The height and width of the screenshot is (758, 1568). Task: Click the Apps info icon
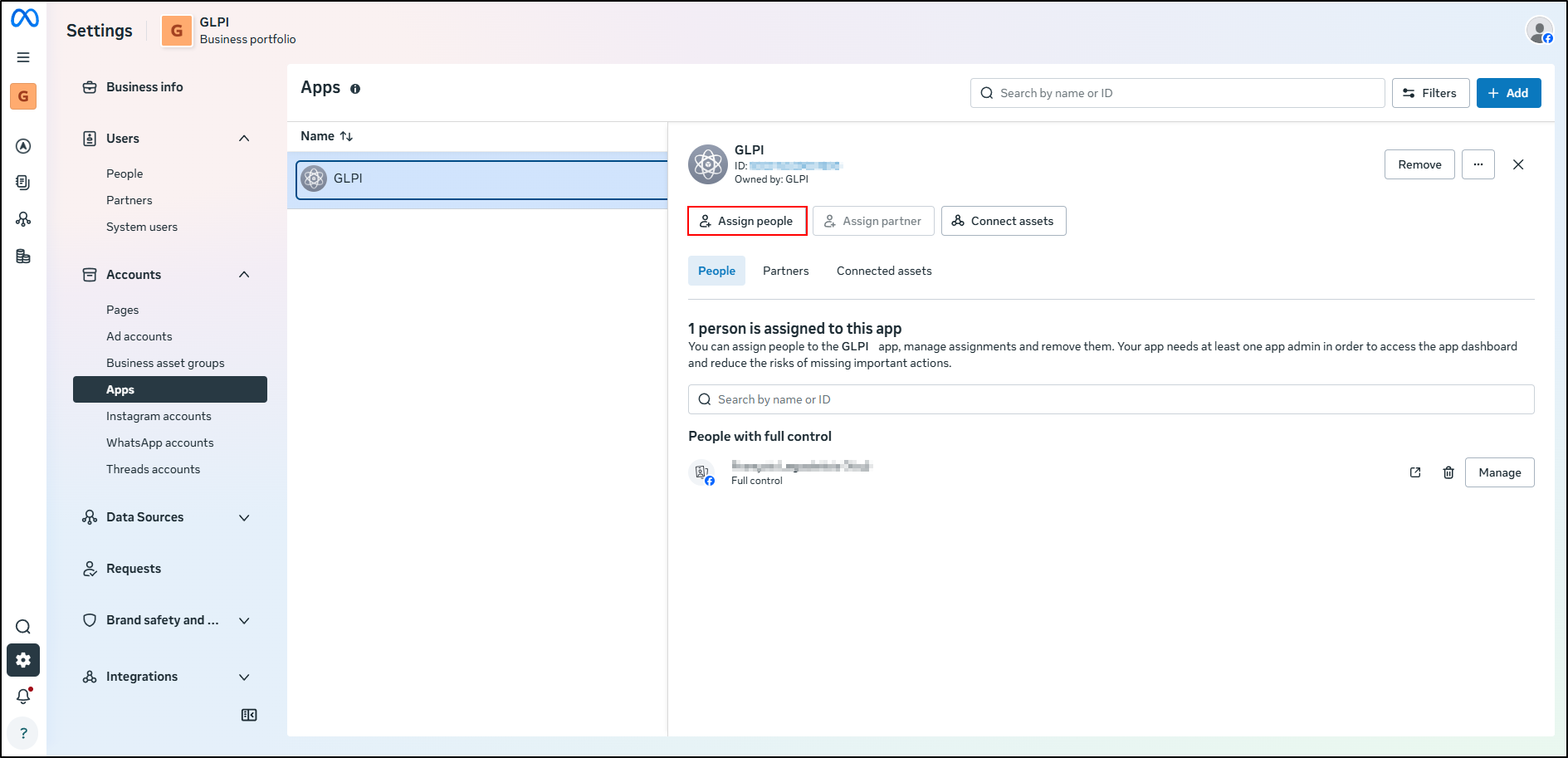click(x=355, y=89)
